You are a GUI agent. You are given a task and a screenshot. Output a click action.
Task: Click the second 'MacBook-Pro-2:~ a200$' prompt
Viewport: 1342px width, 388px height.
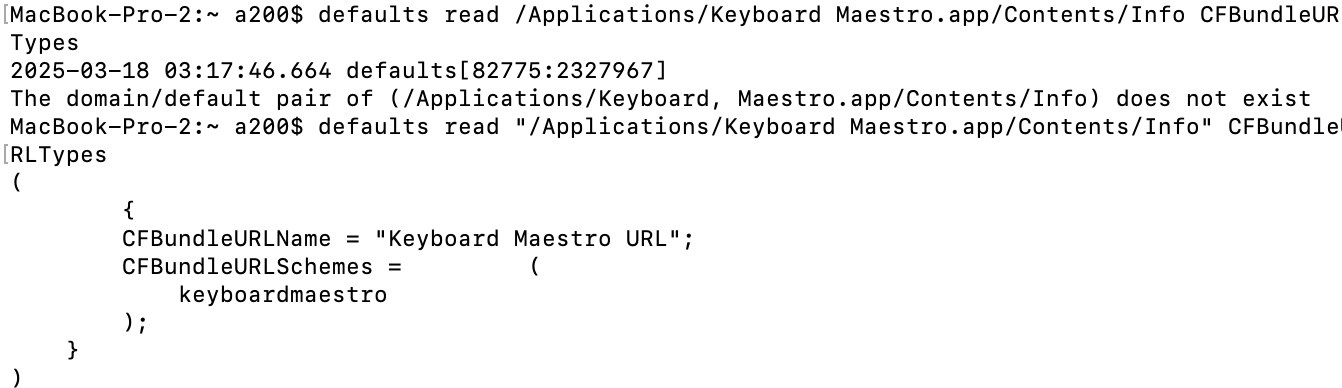tap(157, 127)
